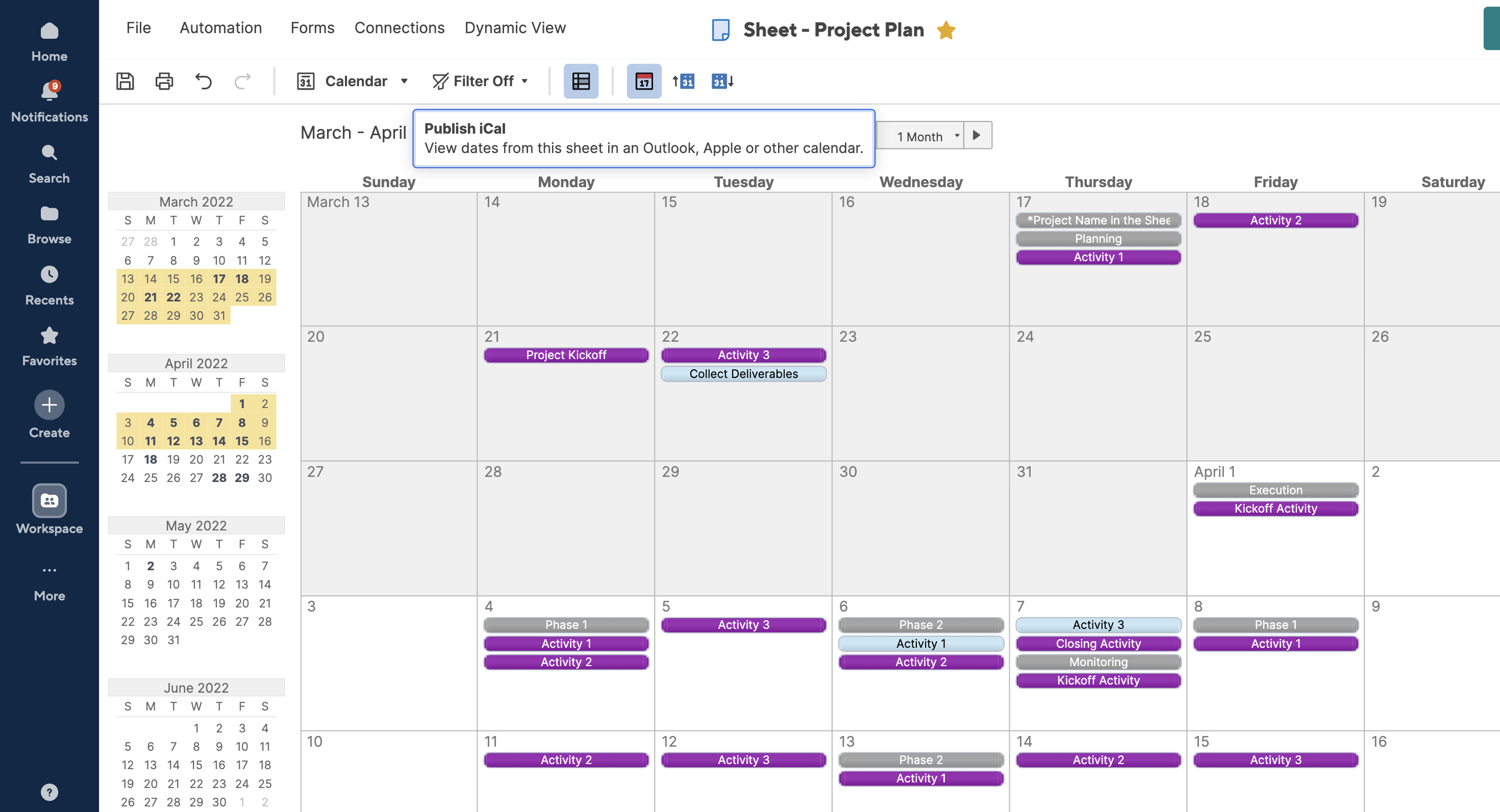Screen dimensions: 1500x812
Task: Click the undo arrow icon
Action: 203,81
